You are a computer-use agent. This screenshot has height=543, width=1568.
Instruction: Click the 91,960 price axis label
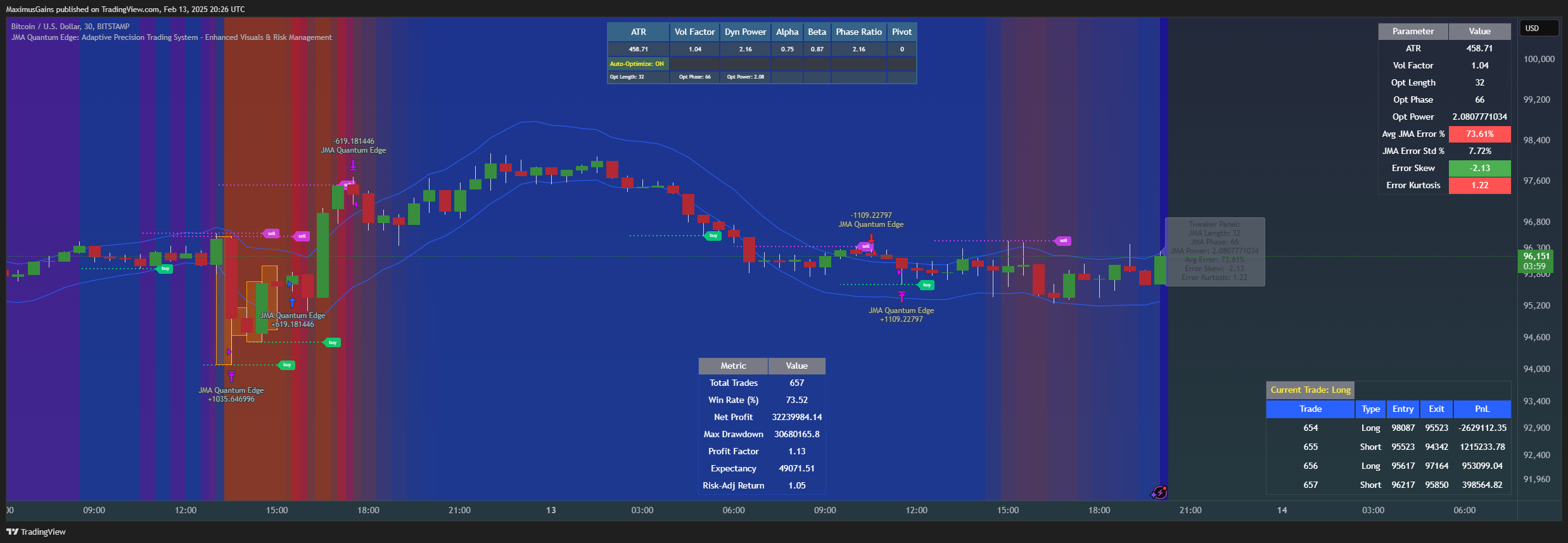click(1537, 480)
